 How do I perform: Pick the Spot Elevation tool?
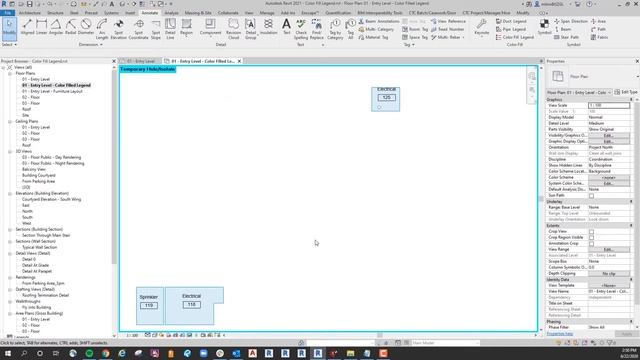118,29
